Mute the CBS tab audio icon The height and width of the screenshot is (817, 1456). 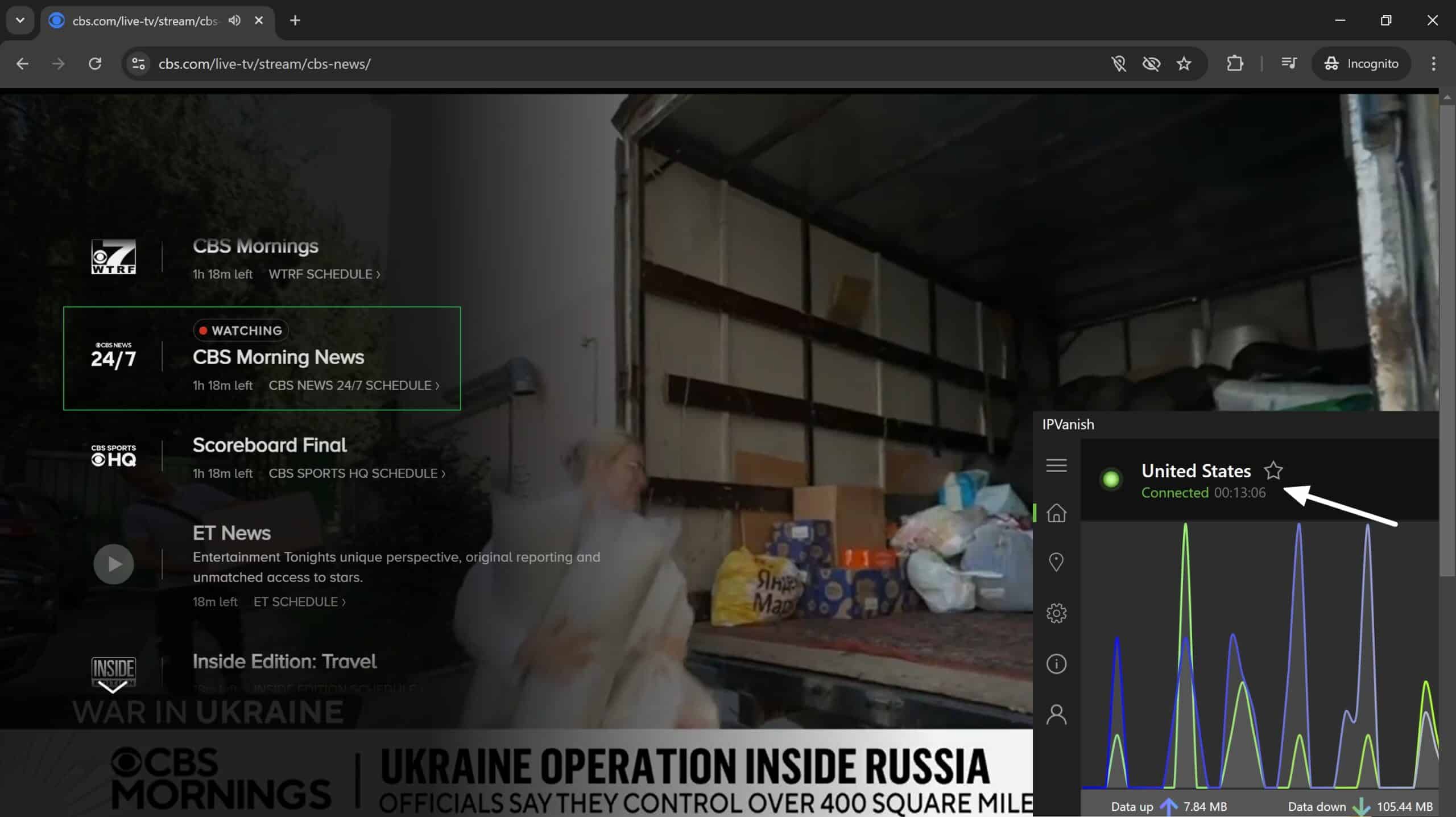234,20
